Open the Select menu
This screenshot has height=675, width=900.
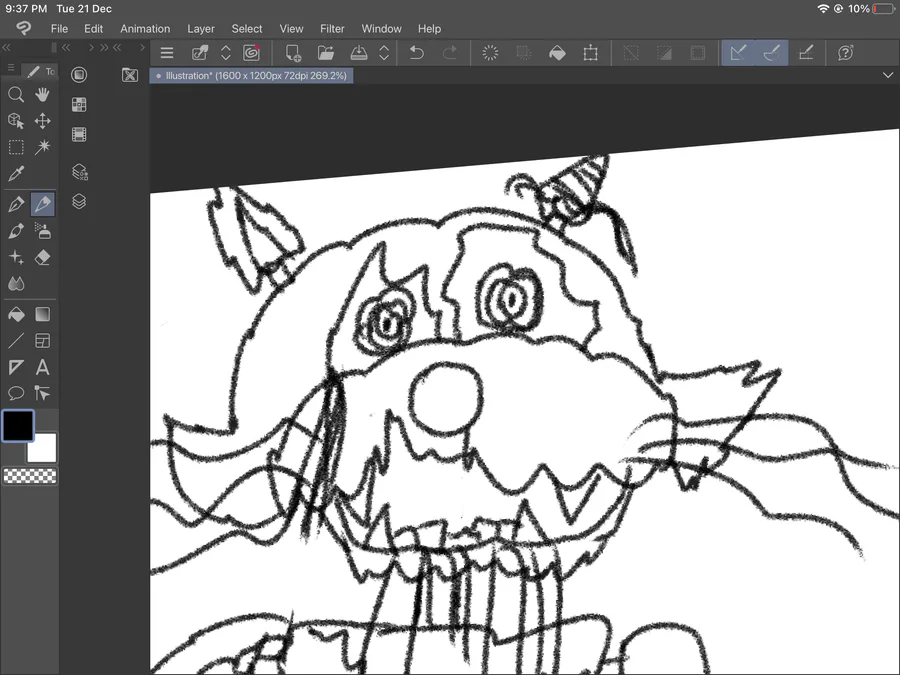247,29
